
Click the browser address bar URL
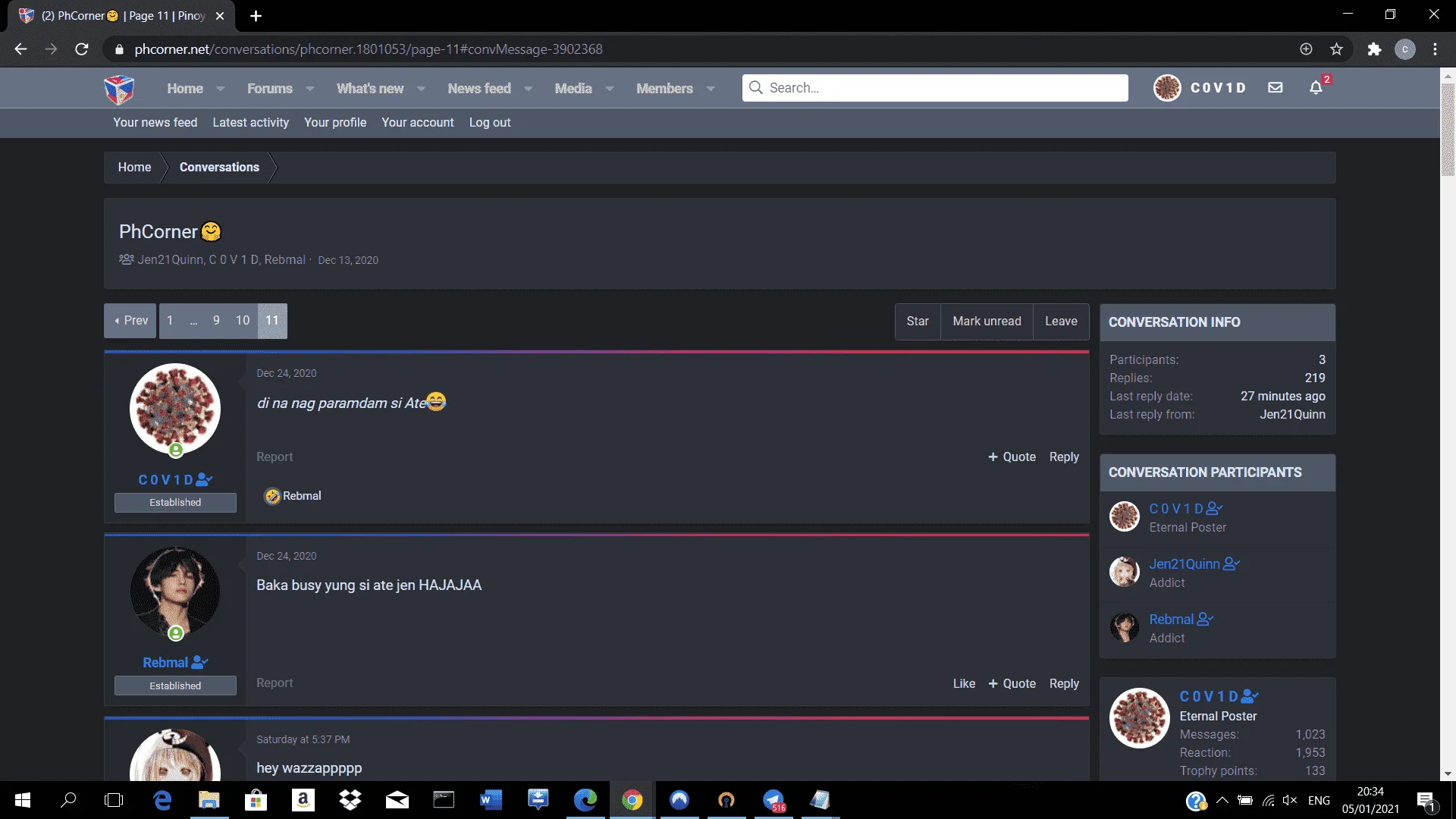pos(369,49)
